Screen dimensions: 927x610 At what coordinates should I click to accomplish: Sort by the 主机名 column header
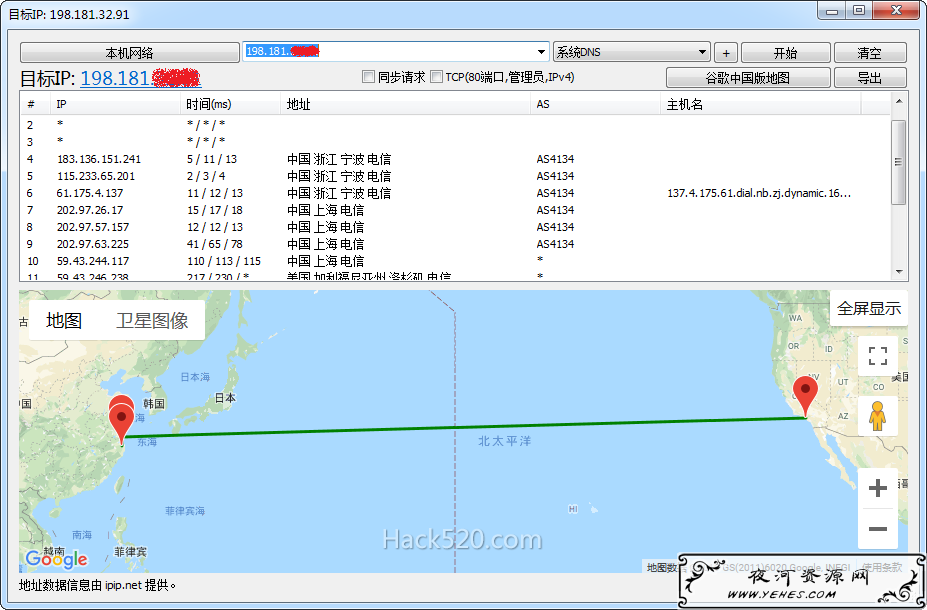[x=761, y=104]
